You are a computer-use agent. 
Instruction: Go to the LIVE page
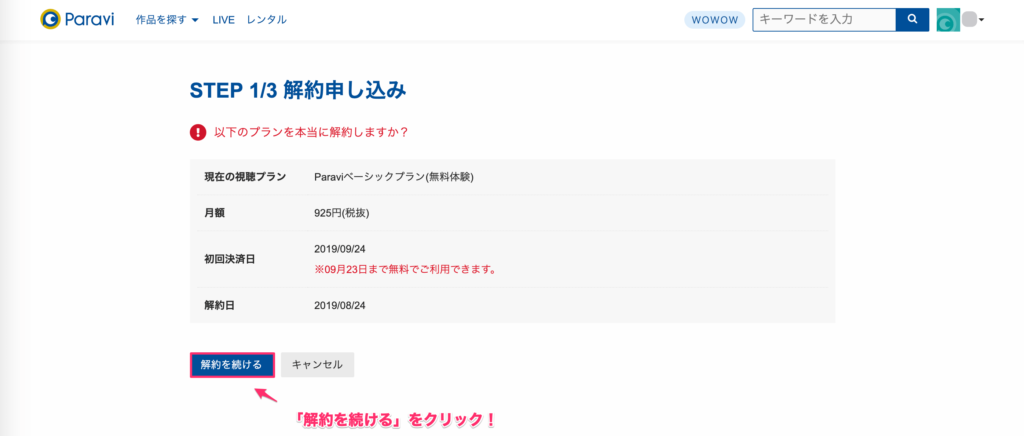(x=223, y=20)
